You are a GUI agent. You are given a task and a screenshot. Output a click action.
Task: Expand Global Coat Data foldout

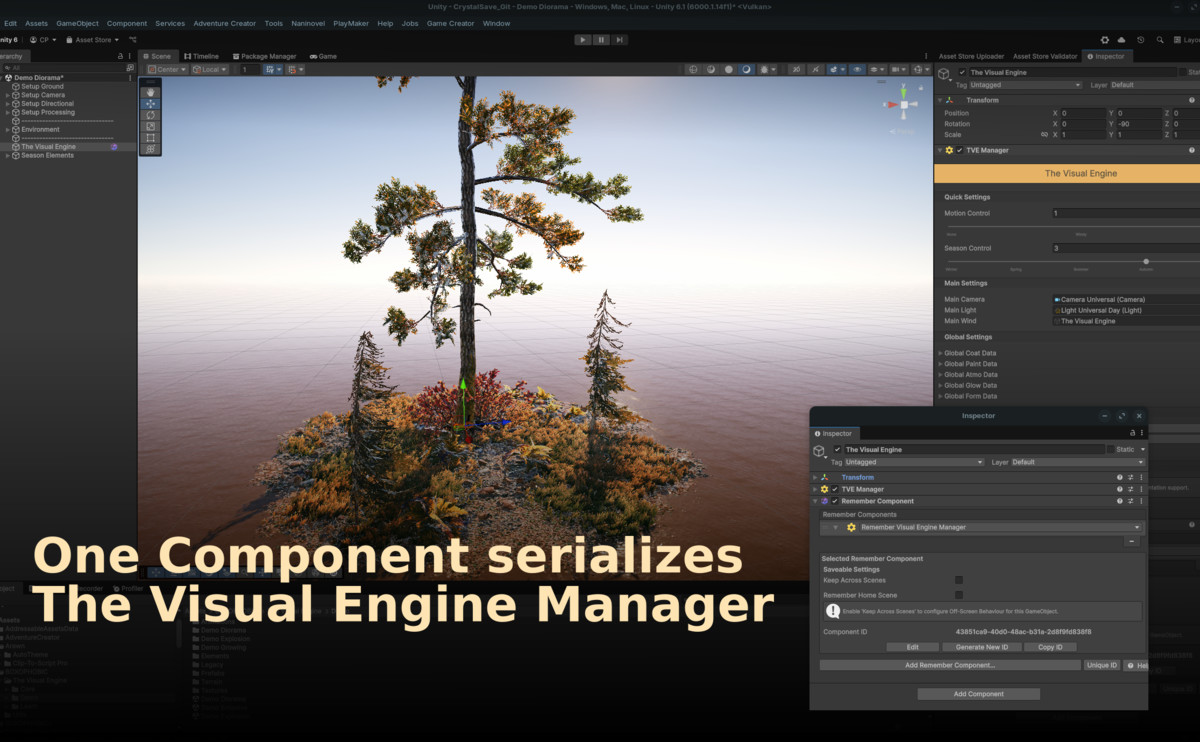coord(939,353)
